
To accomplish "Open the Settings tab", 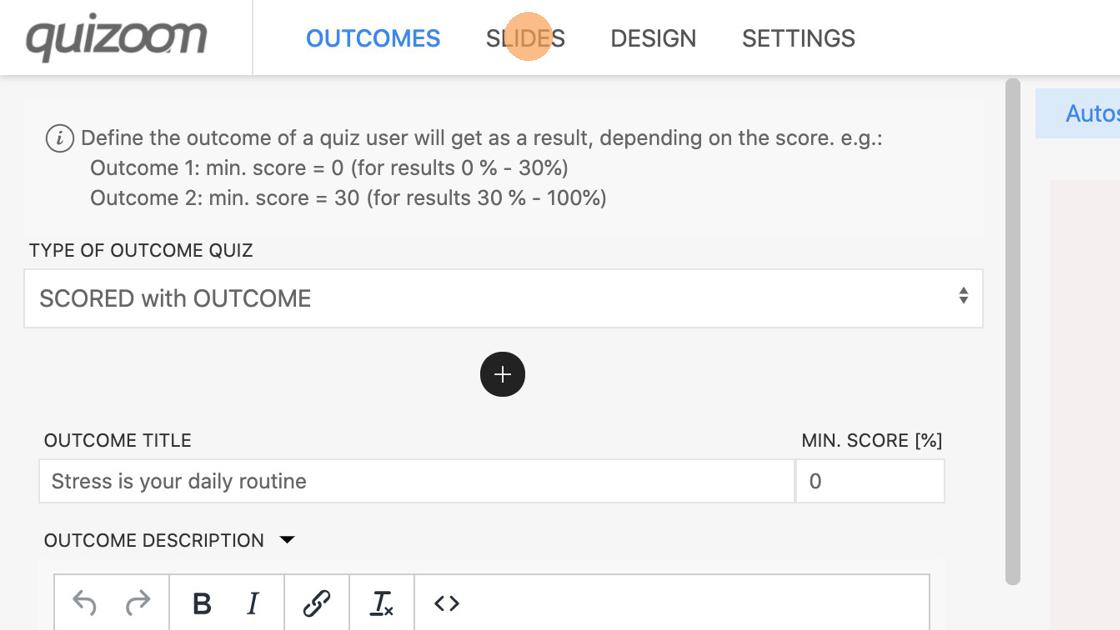I will point(798,38).
